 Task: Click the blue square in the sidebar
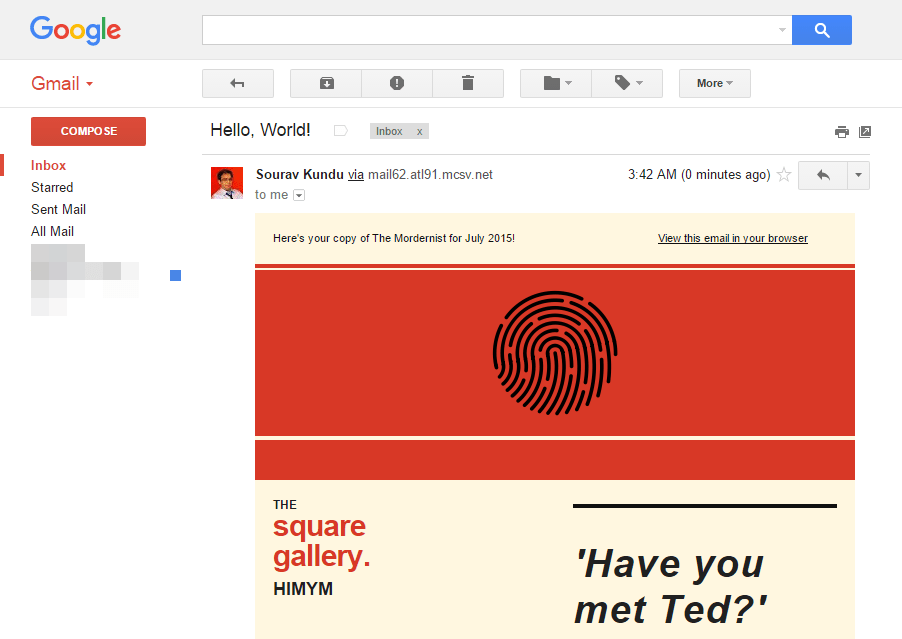175,276
